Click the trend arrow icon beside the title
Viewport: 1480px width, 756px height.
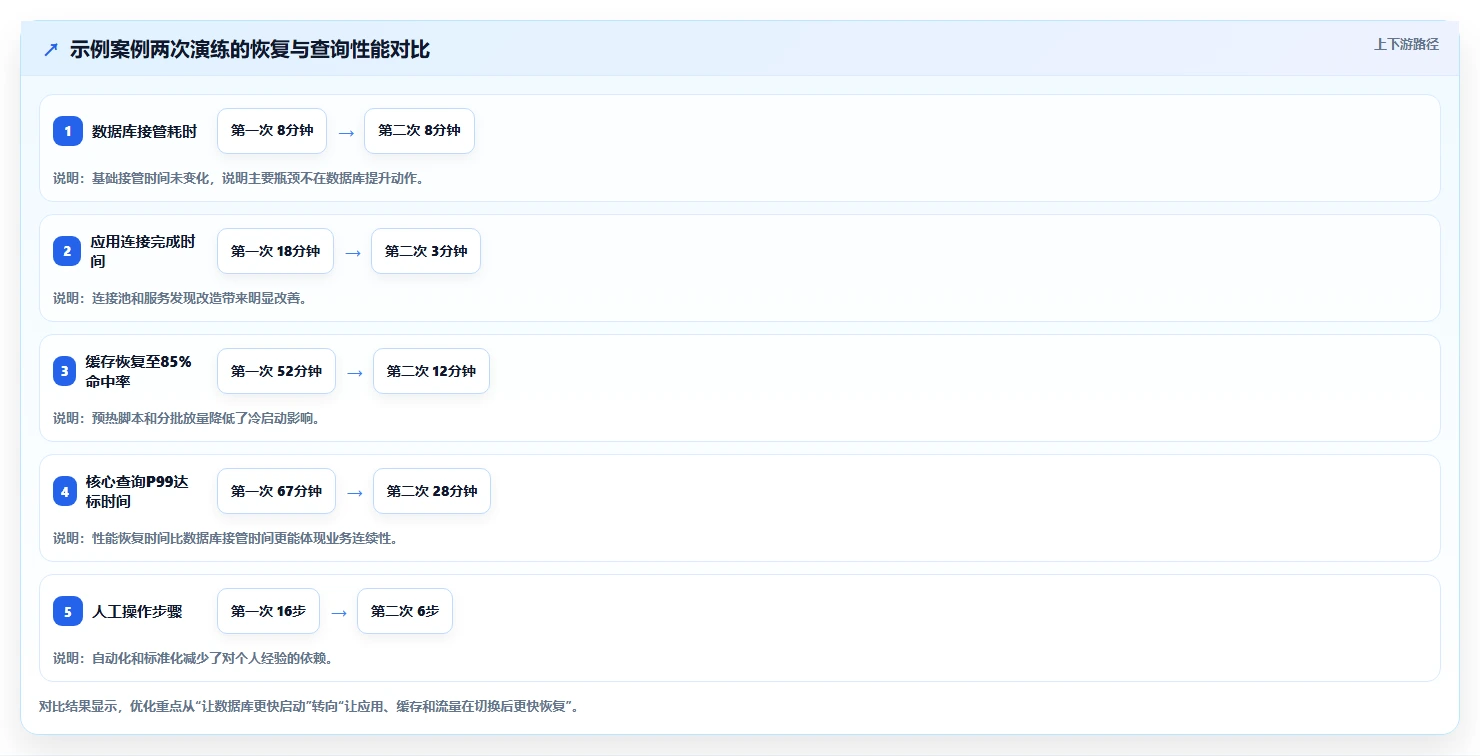pyautogui.click(x=51, y=50)
